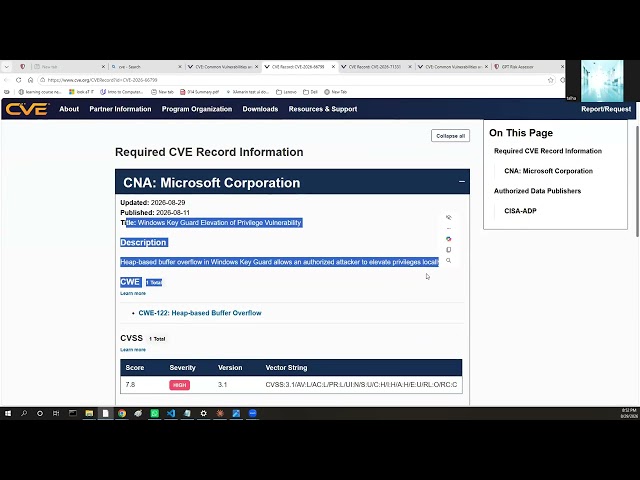Jump to Required CVE Record Information section

click(548, 151)
